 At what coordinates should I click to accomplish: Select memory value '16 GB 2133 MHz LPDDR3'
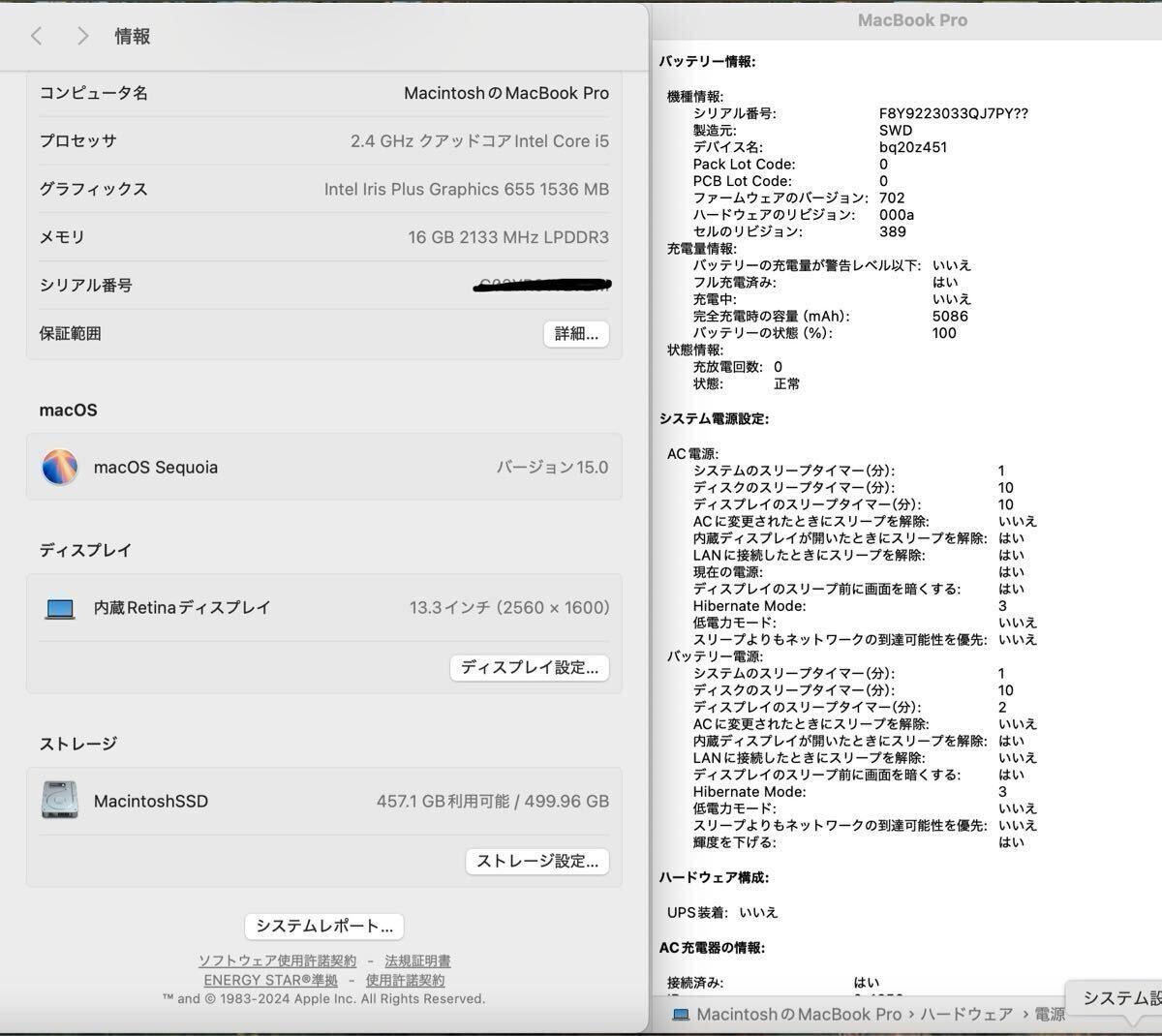(508, 237)
